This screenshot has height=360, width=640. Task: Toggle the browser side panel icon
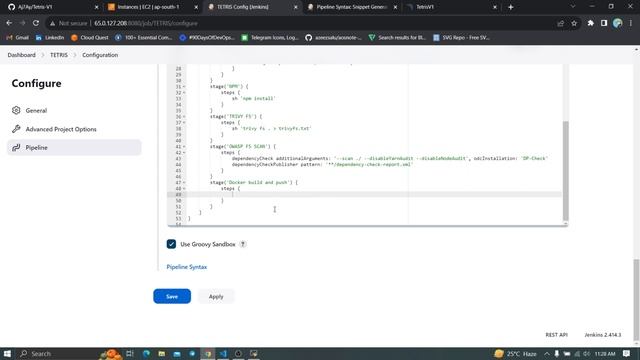pos(604,23)
